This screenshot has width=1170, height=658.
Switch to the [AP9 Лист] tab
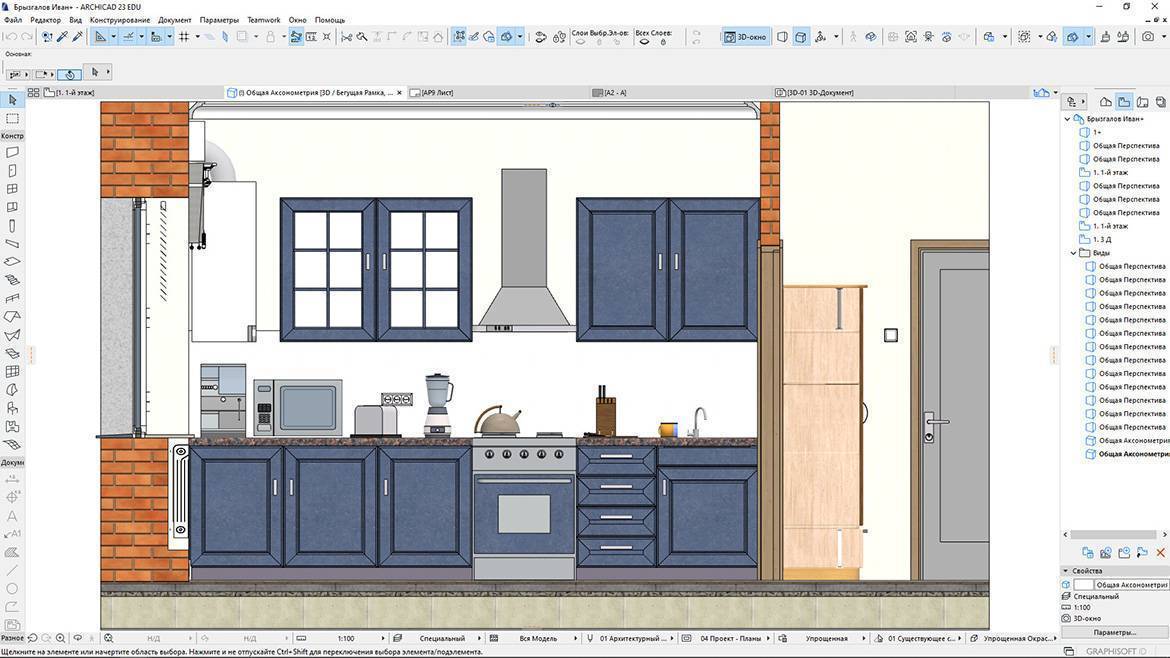[x=437, y=92]
